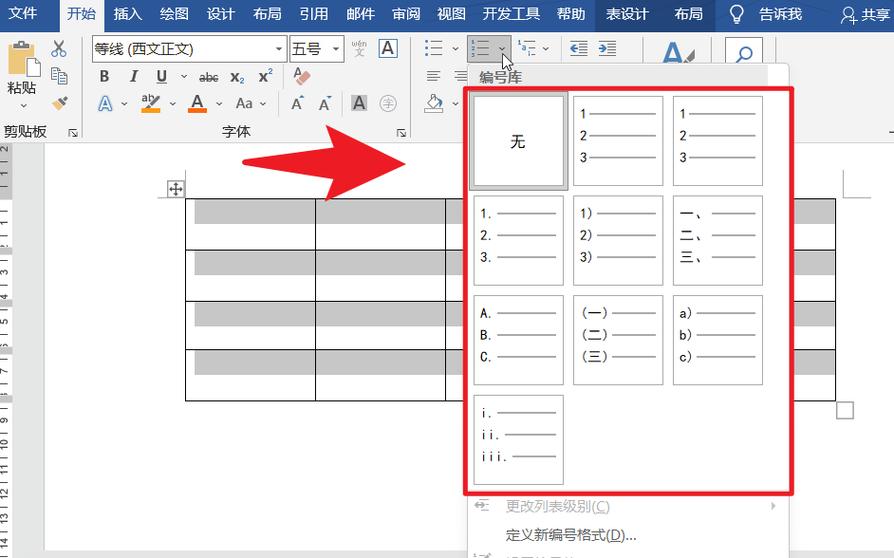Image resolution: width=894 pixels, height=558 pixels.
Task: Switch to the 绘图 tab
Action: (174, 14)
